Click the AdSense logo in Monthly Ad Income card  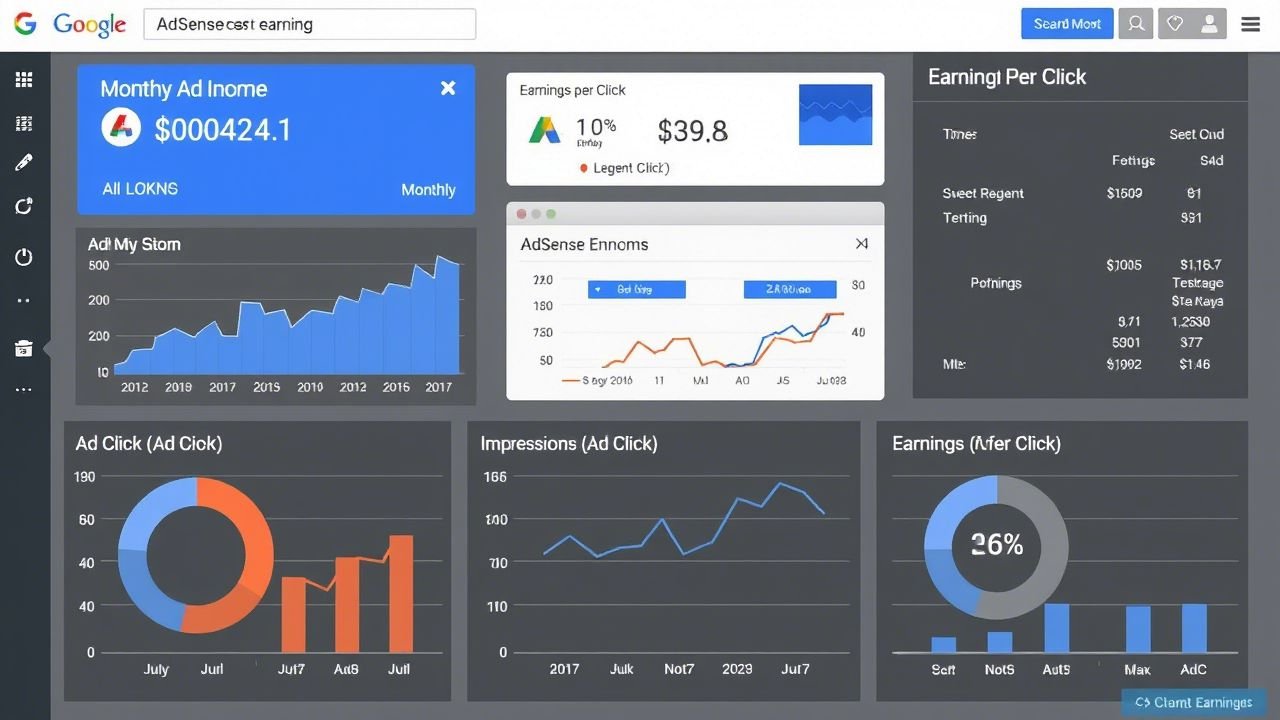121,127
